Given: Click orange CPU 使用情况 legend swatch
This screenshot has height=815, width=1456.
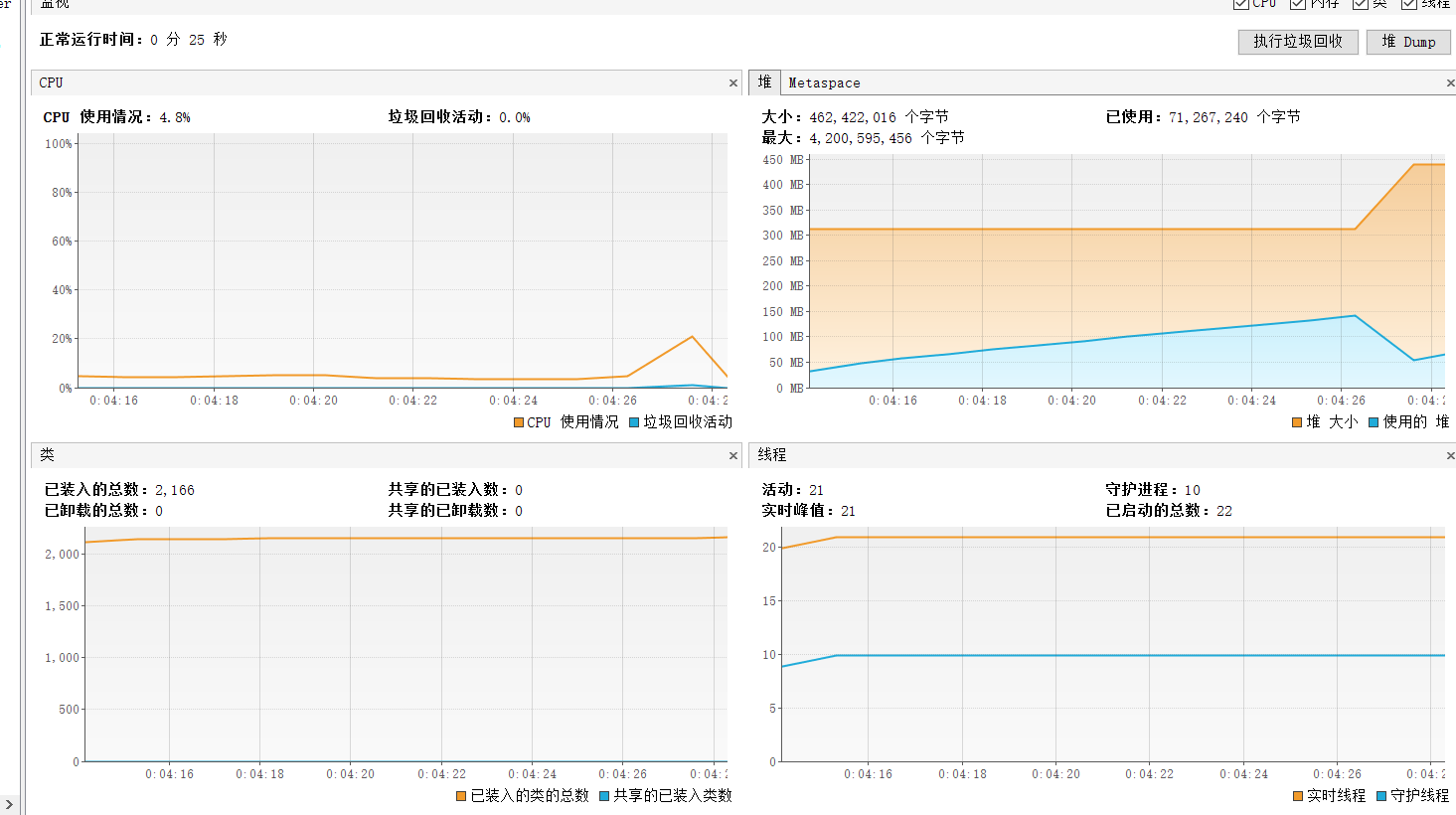Looking at the screenshot, I should coord(519,422).
